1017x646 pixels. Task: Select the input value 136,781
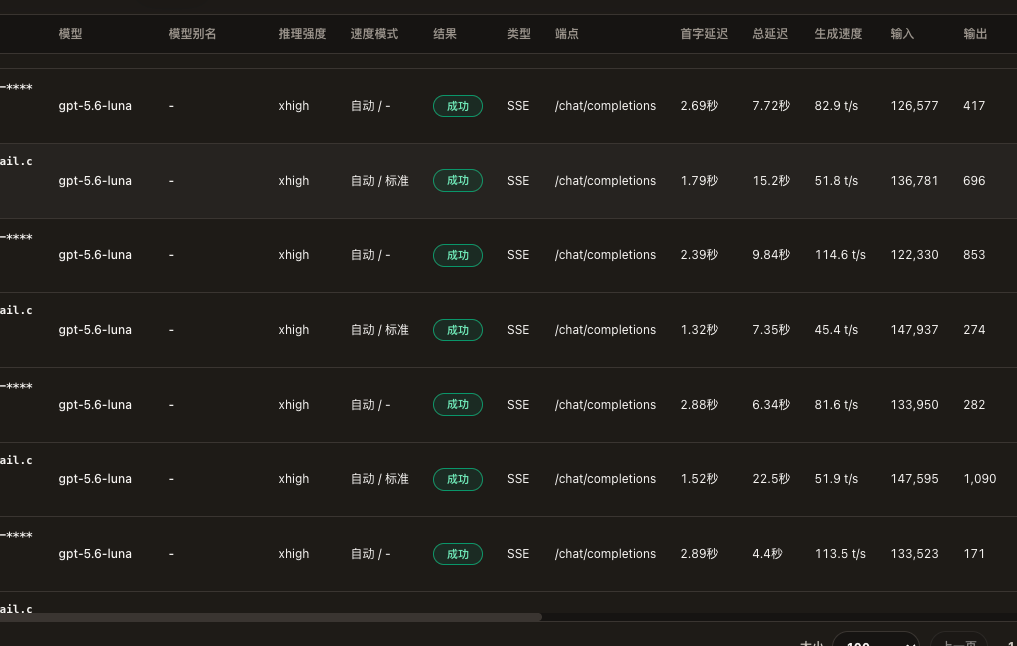point(914,181)
